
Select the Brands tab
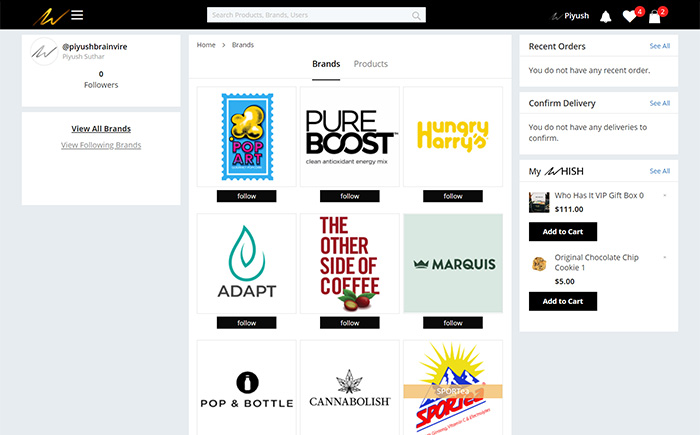pyautogui.click(x=326, y=64)
